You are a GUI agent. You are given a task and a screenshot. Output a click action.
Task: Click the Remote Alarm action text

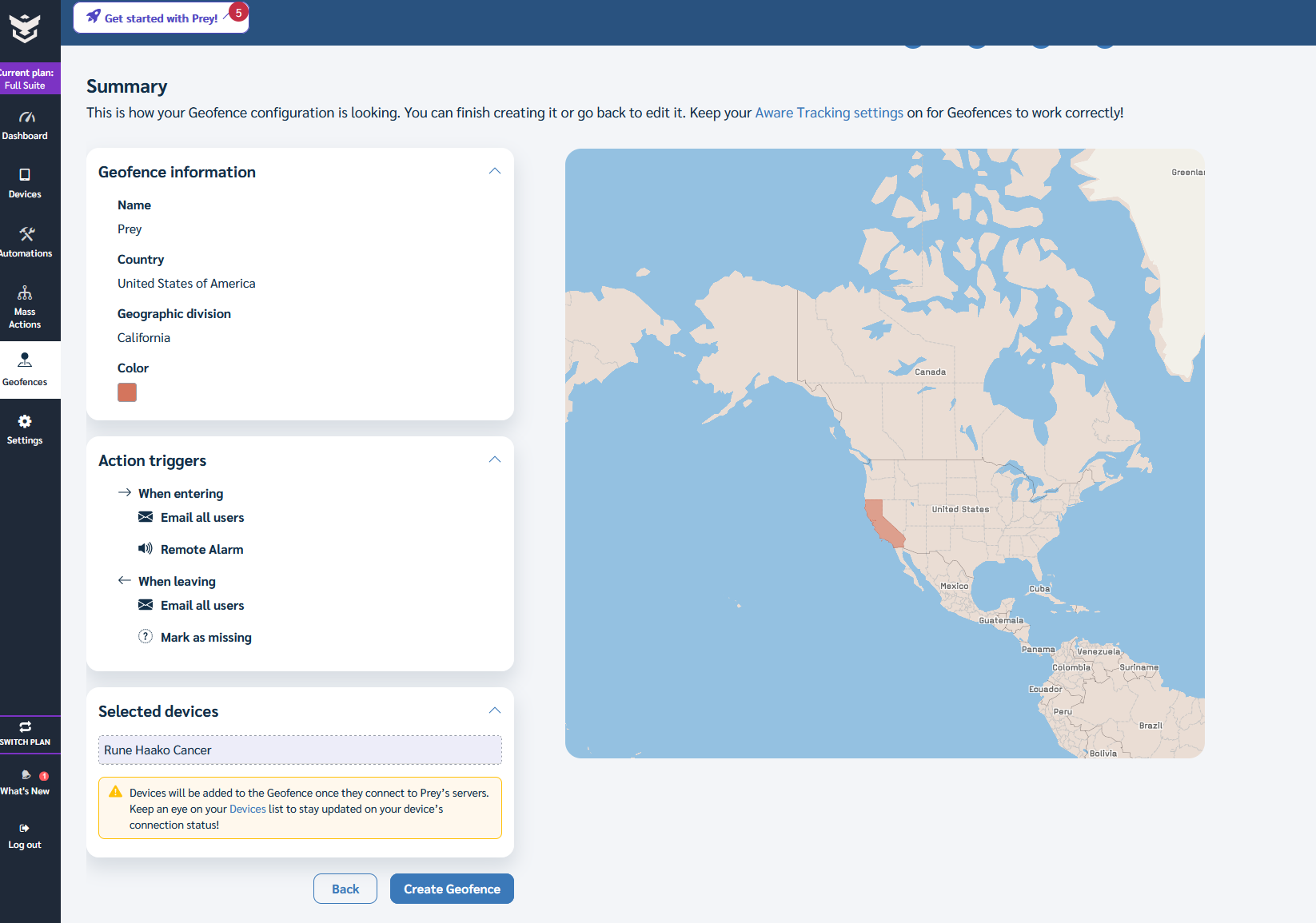[201, 549]
